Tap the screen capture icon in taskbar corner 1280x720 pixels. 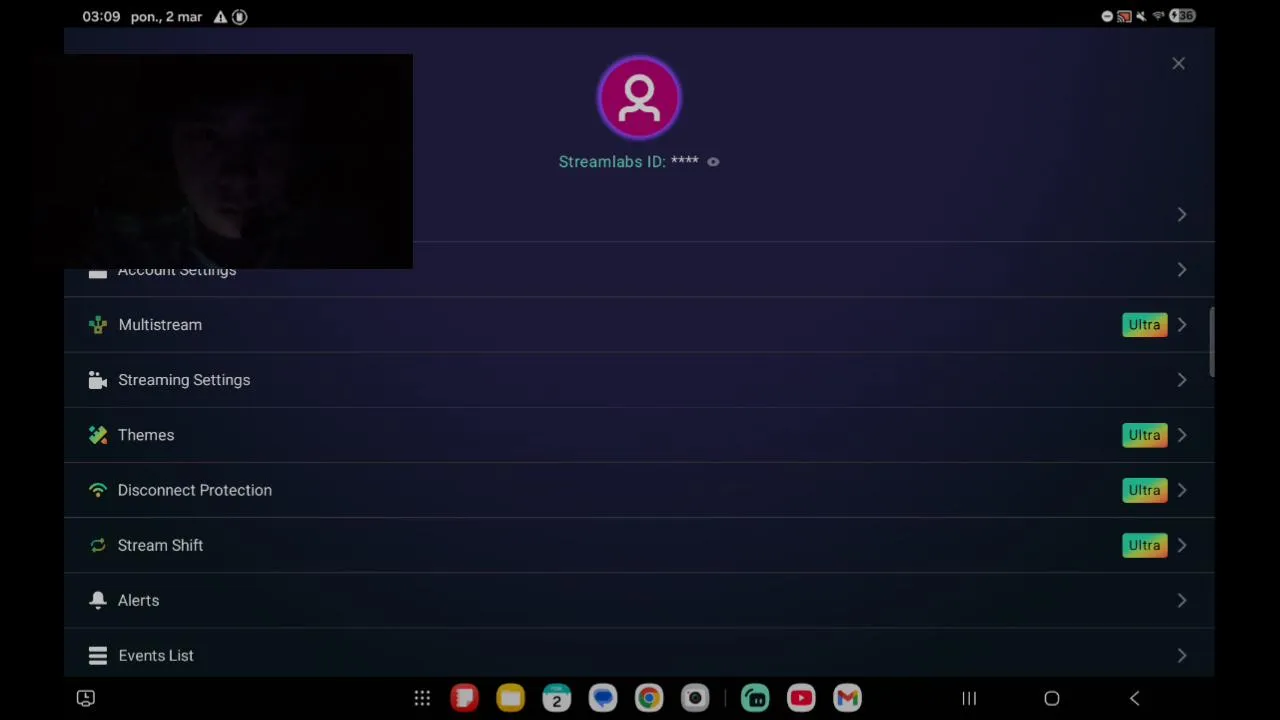[86, 698]
